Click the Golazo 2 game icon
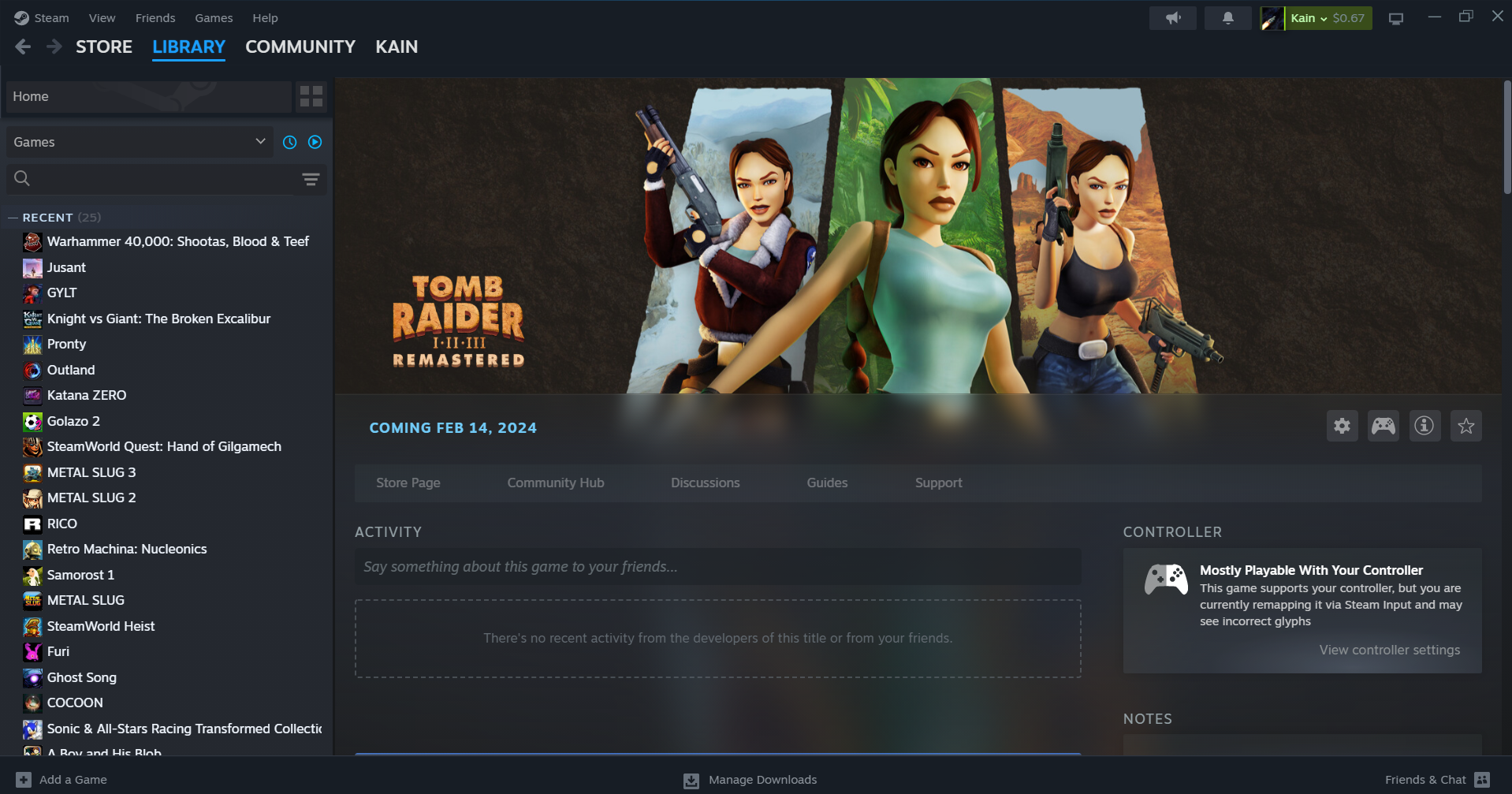1512x794 pixels. 32,422
